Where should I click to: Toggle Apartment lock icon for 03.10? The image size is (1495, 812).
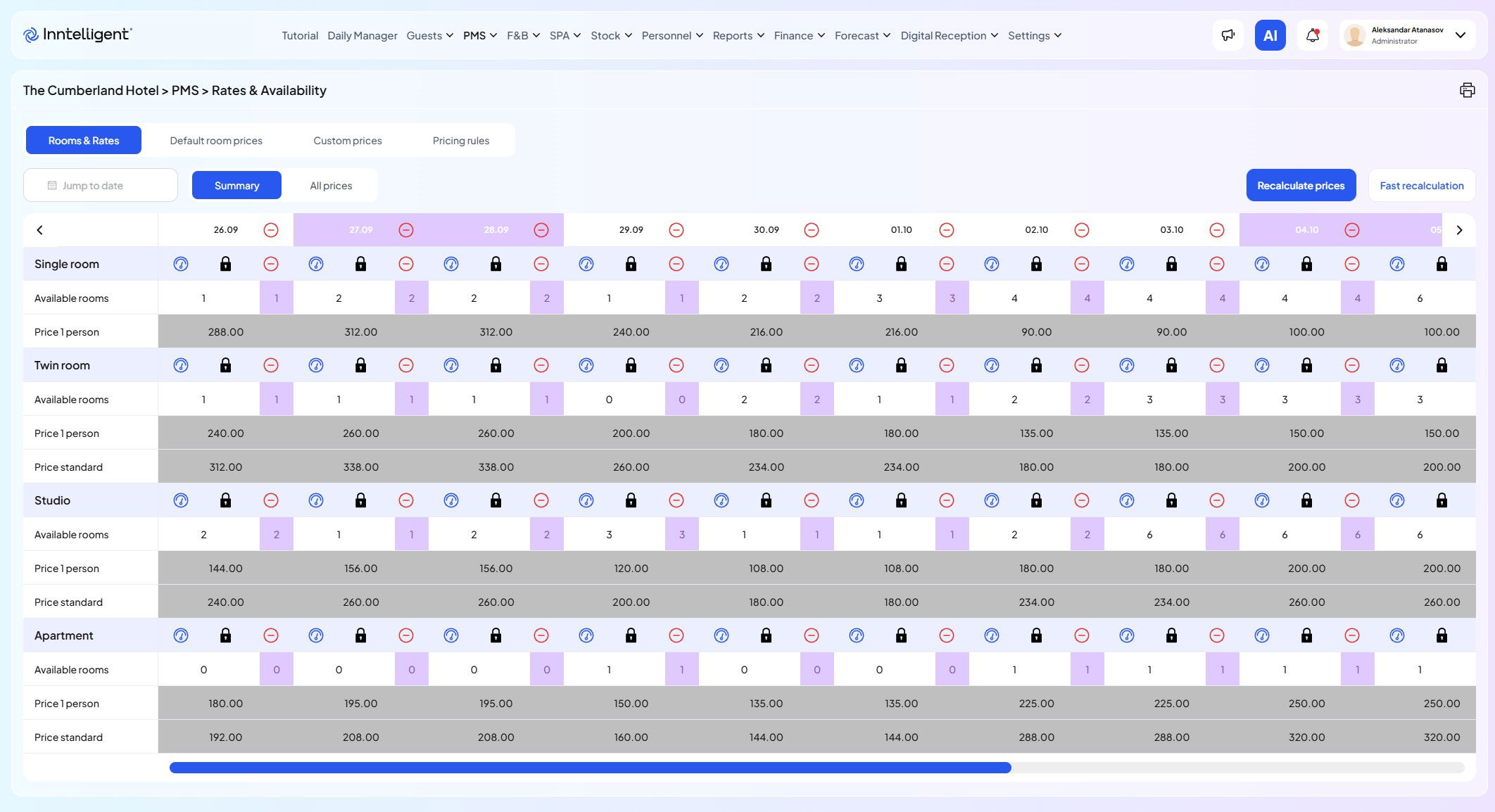point(1171,635)
